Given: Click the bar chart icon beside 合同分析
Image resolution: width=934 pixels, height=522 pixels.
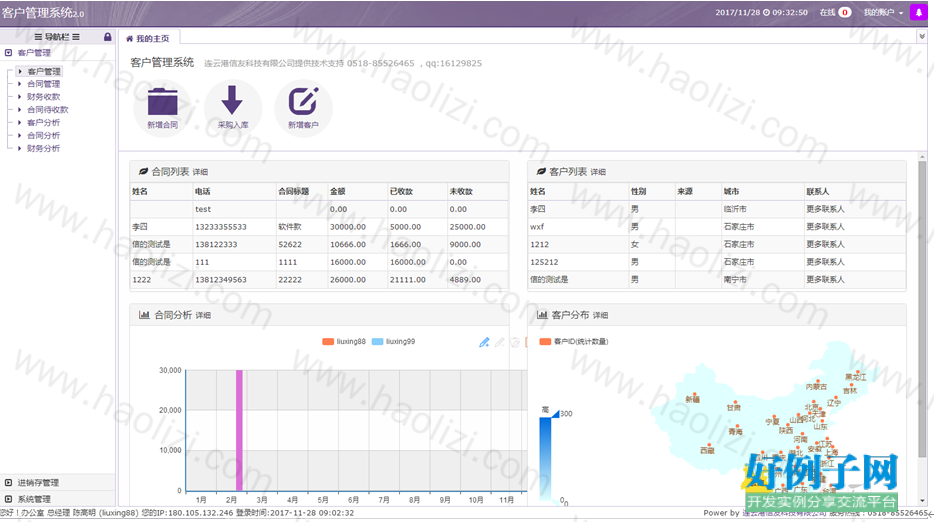Looking at the screenshot, I should (x=144, y=315).
